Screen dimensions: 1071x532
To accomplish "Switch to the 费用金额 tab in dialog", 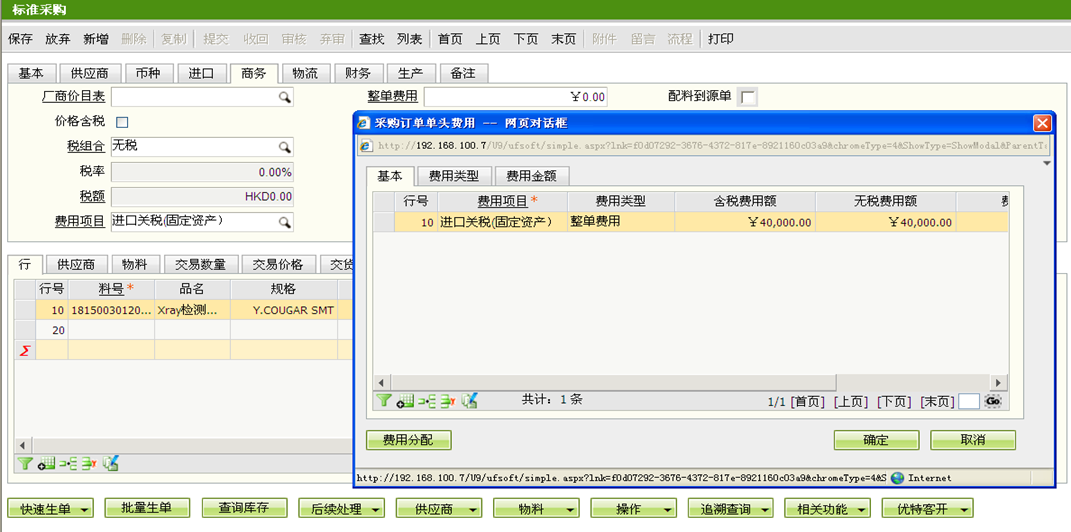I will 531,176.
